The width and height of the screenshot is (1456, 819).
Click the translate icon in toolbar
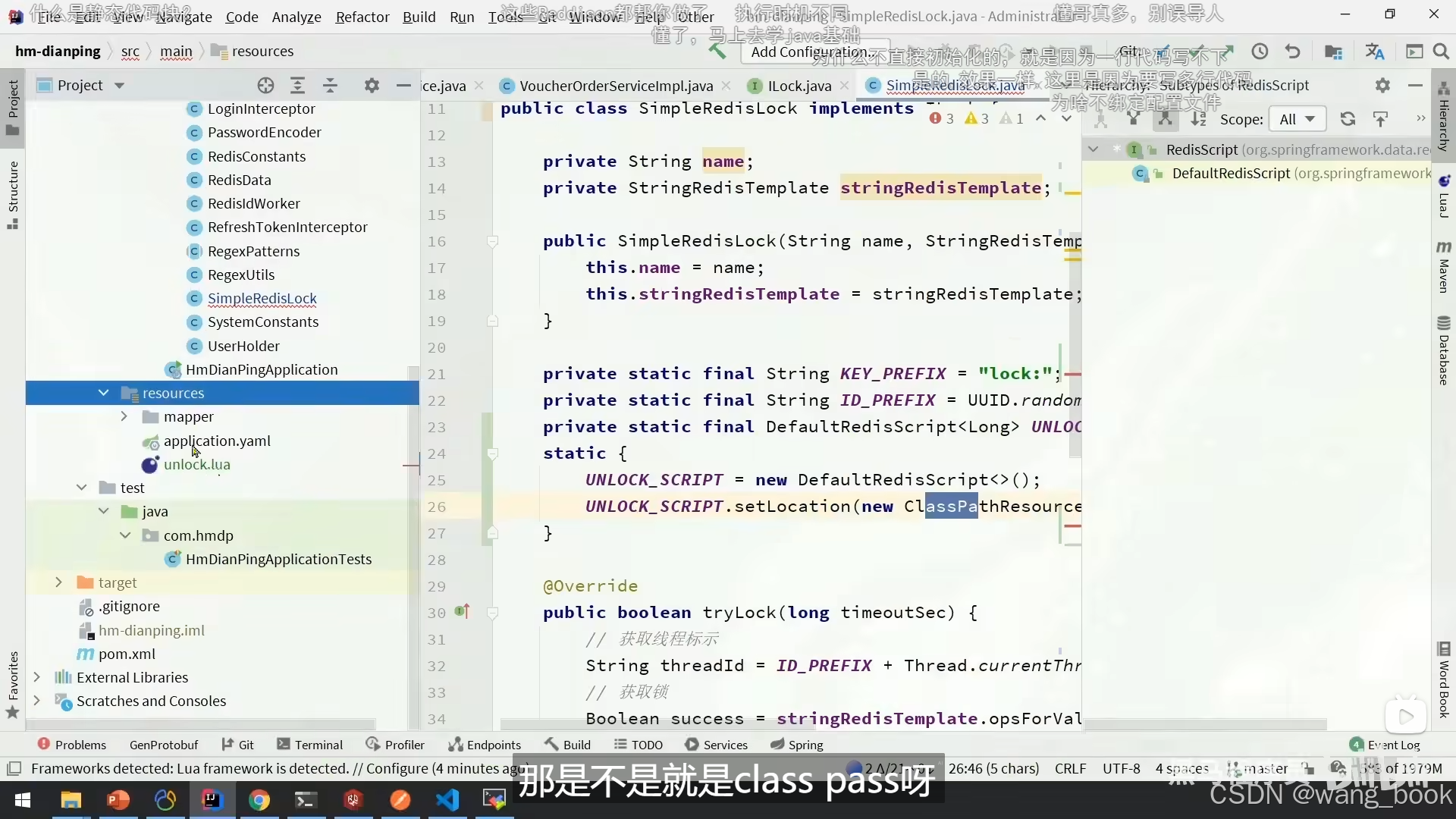tap(1374, 52)
